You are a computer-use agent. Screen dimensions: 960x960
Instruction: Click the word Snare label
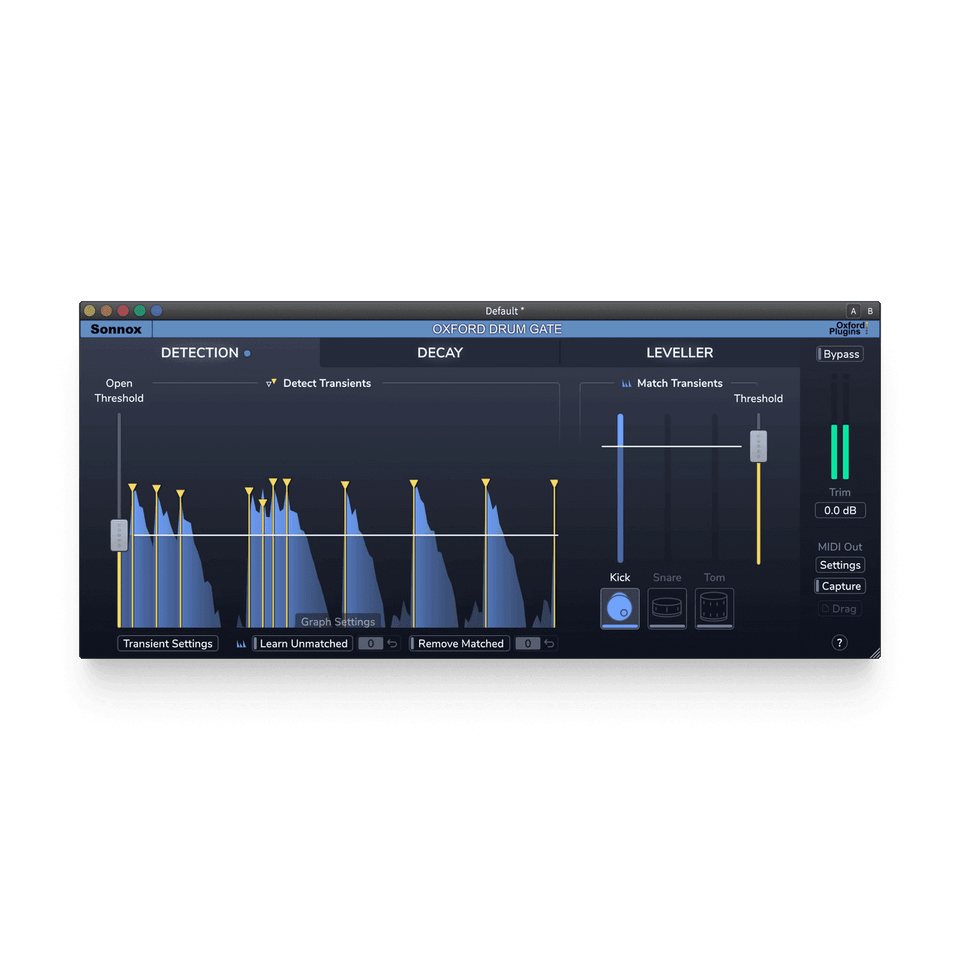pos(667,577)
